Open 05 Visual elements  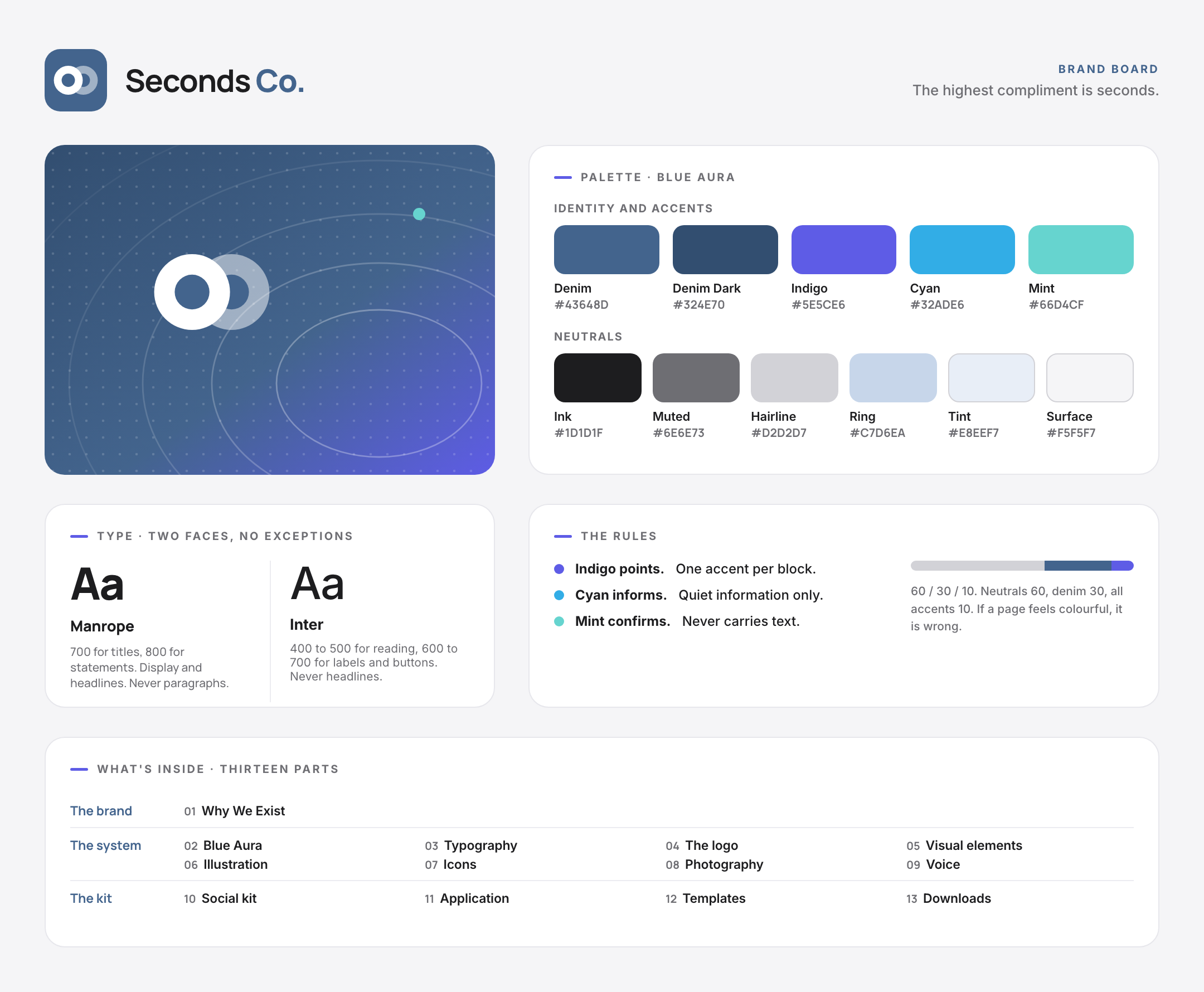tap(964, 846)
